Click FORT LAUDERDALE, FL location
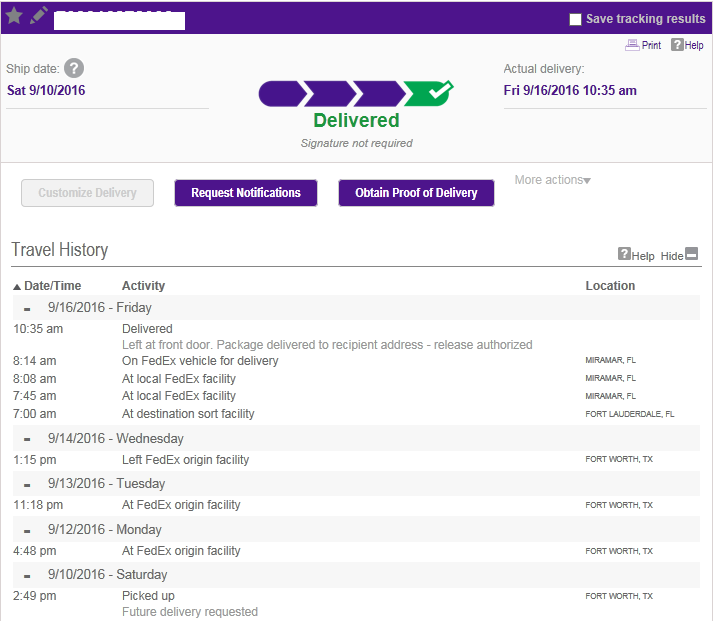The height and width of the screenshot is (621, 721). click(x=629, y=414)
